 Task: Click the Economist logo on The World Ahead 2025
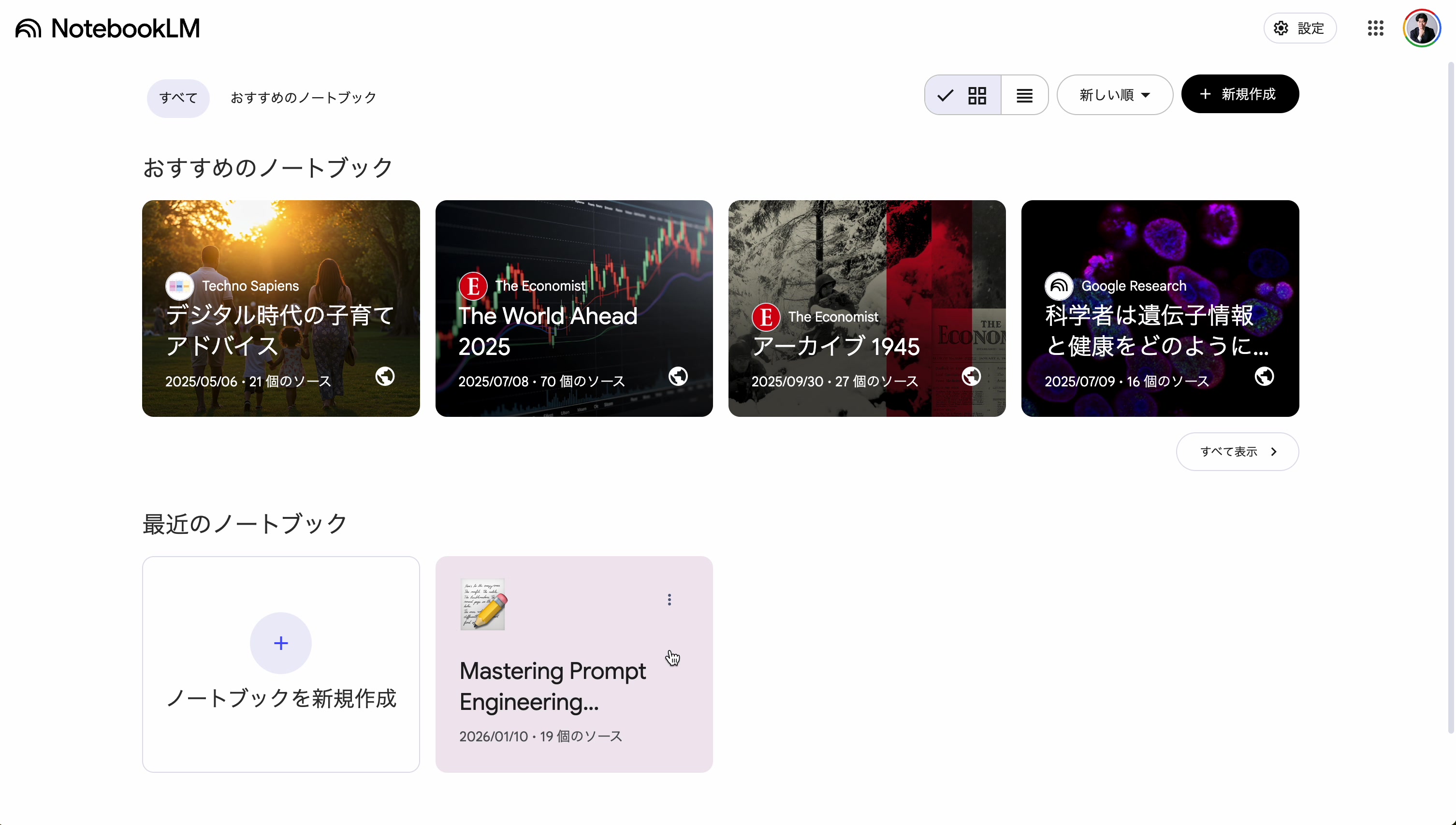click(473, 286)
